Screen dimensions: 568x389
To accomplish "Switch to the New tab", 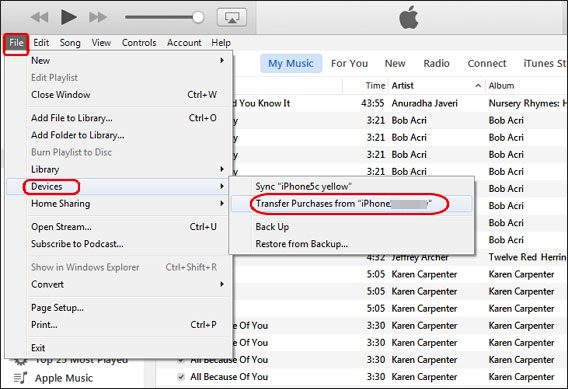I will (x=395, y=63).
